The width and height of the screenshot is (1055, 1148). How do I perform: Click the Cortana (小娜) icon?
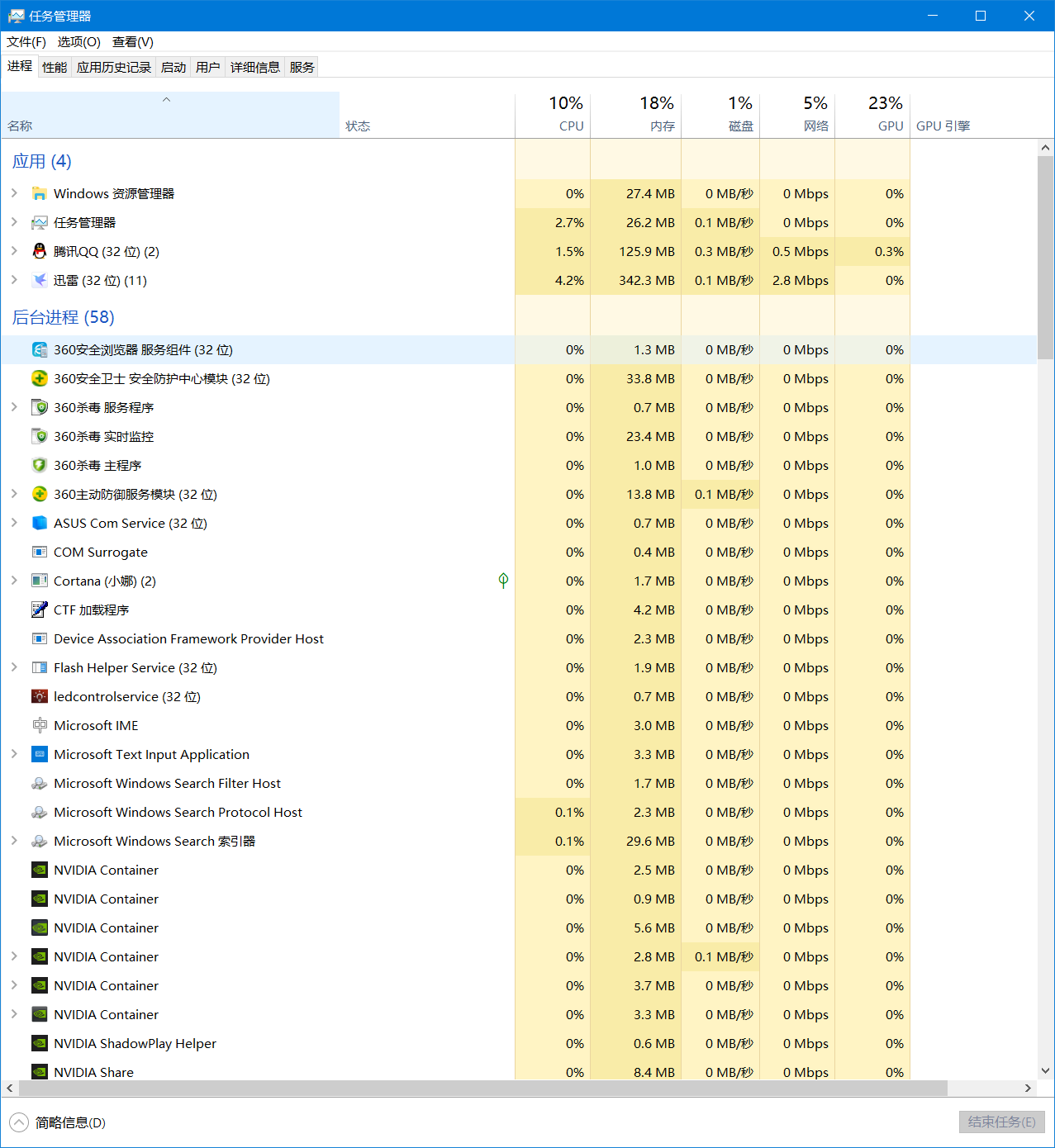tap(39, 581)
